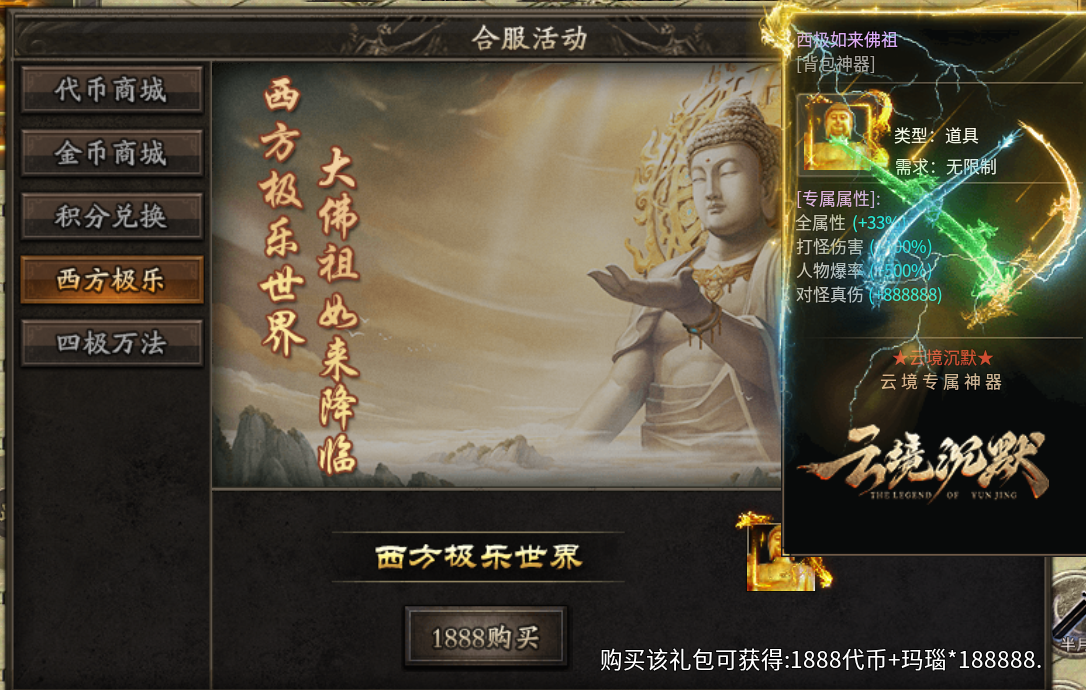Click the golden Buddha reward item icon
Screen dimensions: 1086x690
[x=781, y=552]
